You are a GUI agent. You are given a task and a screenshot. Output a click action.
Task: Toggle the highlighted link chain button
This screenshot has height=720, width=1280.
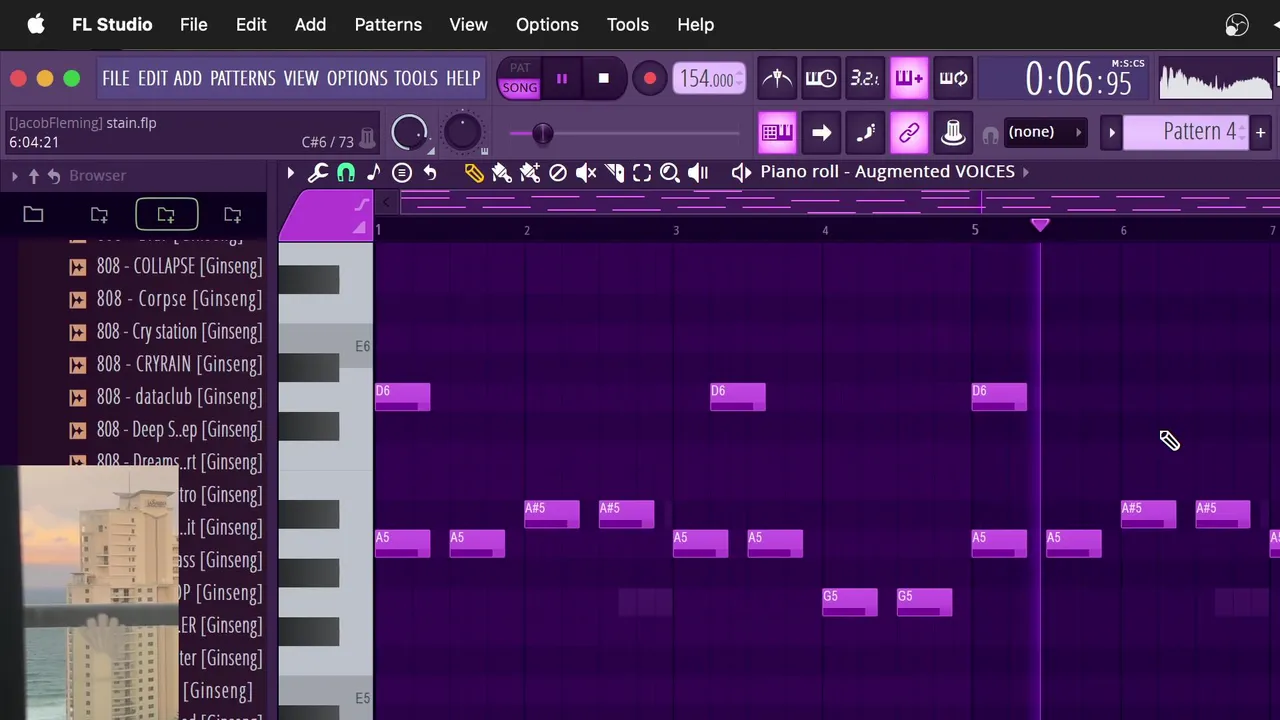pyautogui.click(x=909, y=132)
